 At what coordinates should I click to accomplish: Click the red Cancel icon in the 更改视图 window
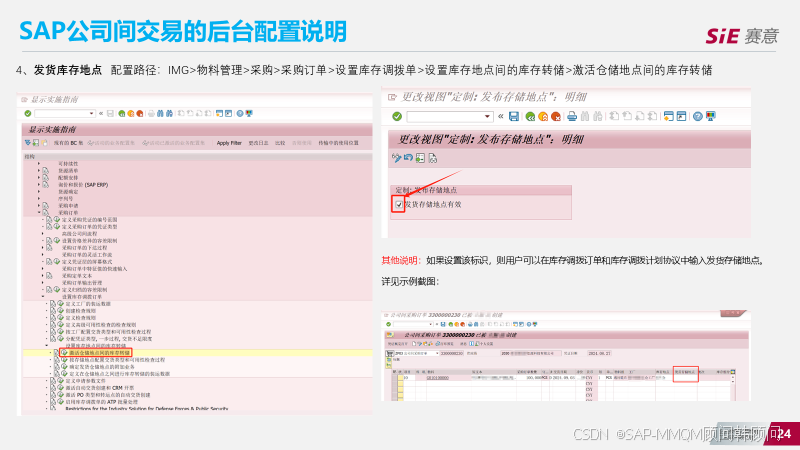[x=556, y=117]
